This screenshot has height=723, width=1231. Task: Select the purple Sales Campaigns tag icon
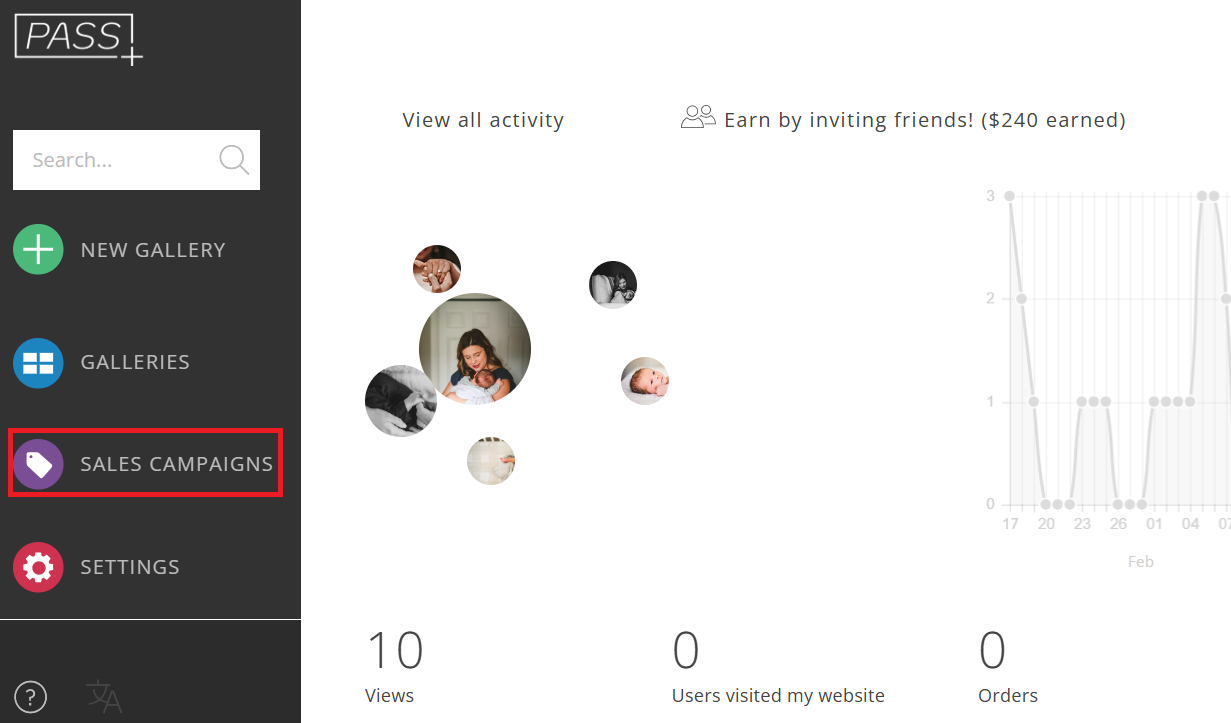(38, 464)
